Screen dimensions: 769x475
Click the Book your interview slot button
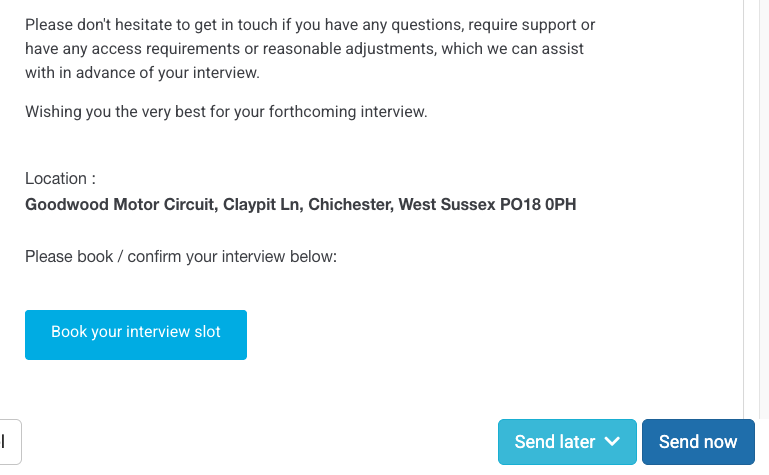pyautogui.click(x=136, y=334)
